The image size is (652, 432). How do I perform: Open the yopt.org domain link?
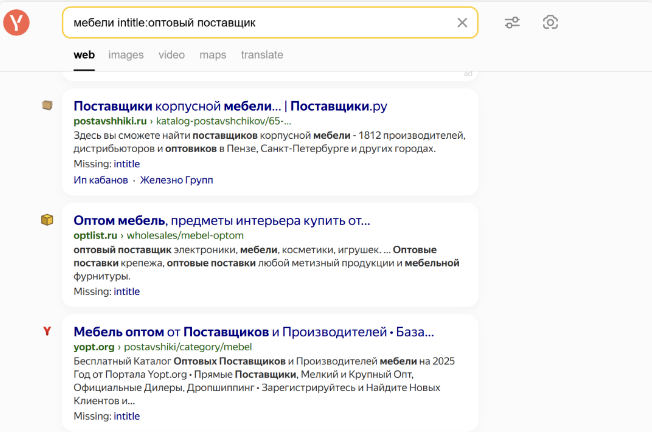(94, 347)
